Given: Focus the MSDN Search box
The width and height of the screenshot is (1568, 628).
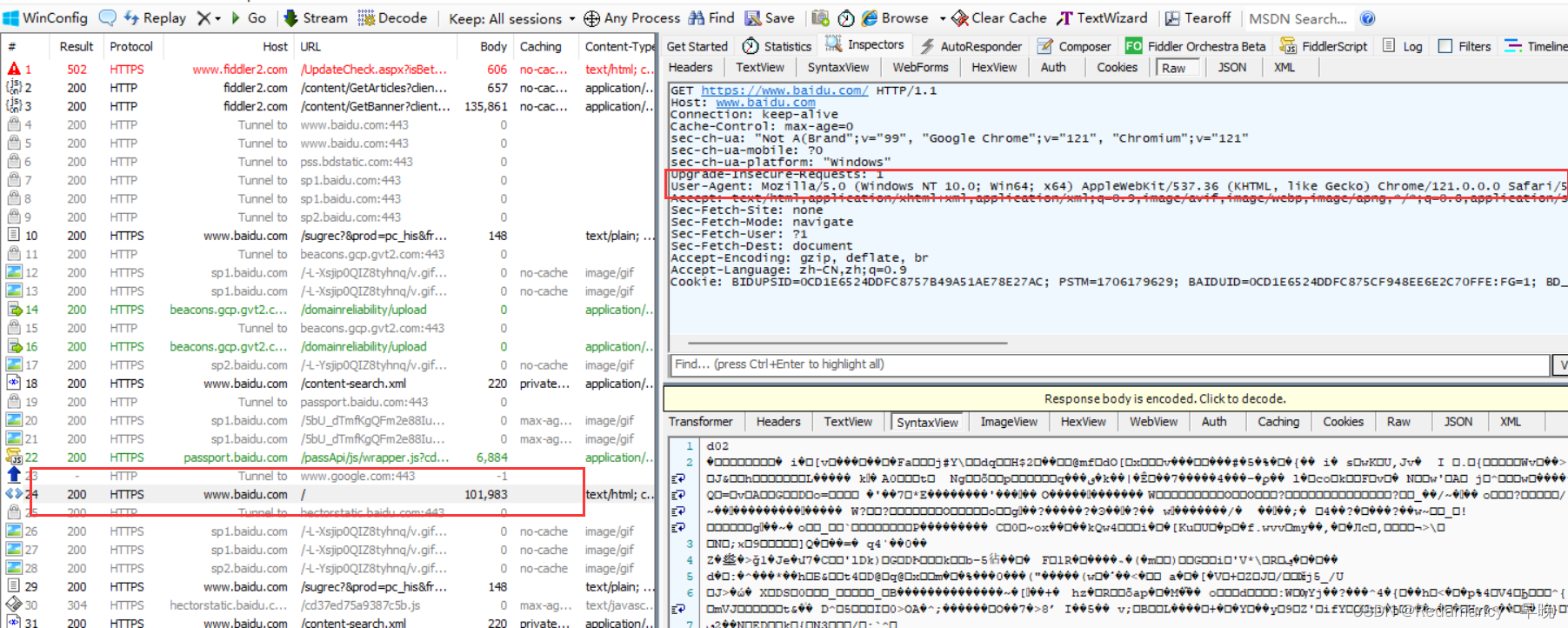Looking at the screenshot, I should 1298,18.
